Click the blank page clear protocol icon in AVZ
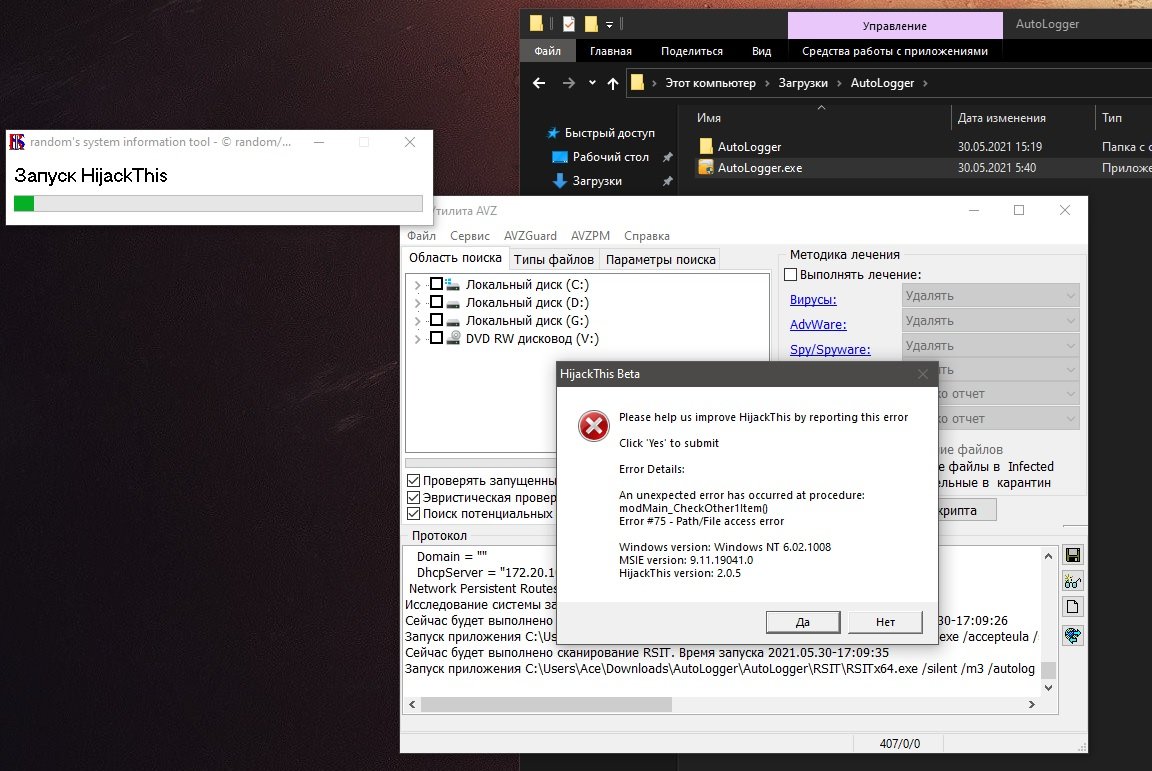The width and height of the screenshot is (1152, 771). coord(1072,607)
